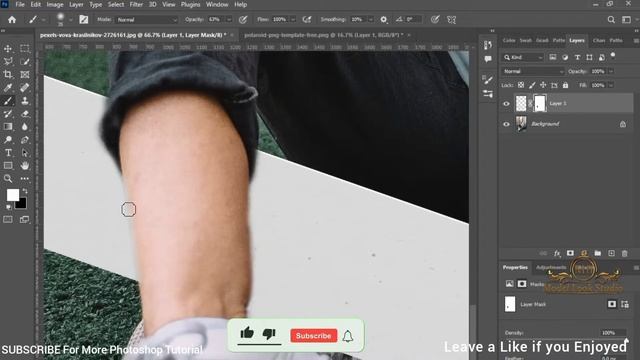Toggle symmetry paint butterfly icon
This screenshot has height=360, width=640.
pos(451,20)
